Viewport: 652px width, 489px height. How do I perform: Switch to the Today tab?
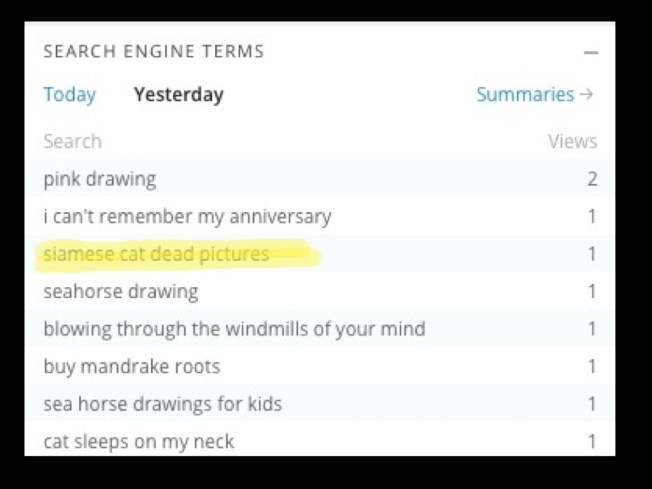[69, 95]
